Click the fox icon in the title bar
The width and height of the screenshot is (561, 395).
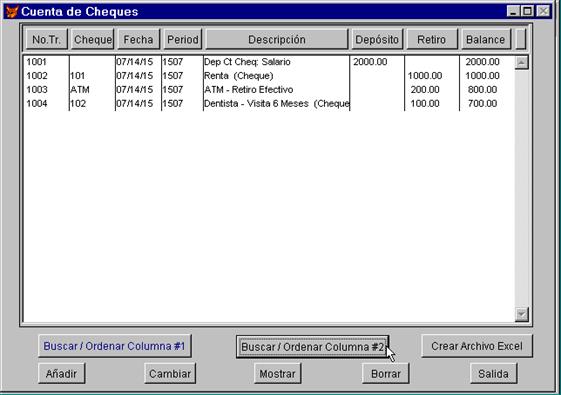pos(12,11)
